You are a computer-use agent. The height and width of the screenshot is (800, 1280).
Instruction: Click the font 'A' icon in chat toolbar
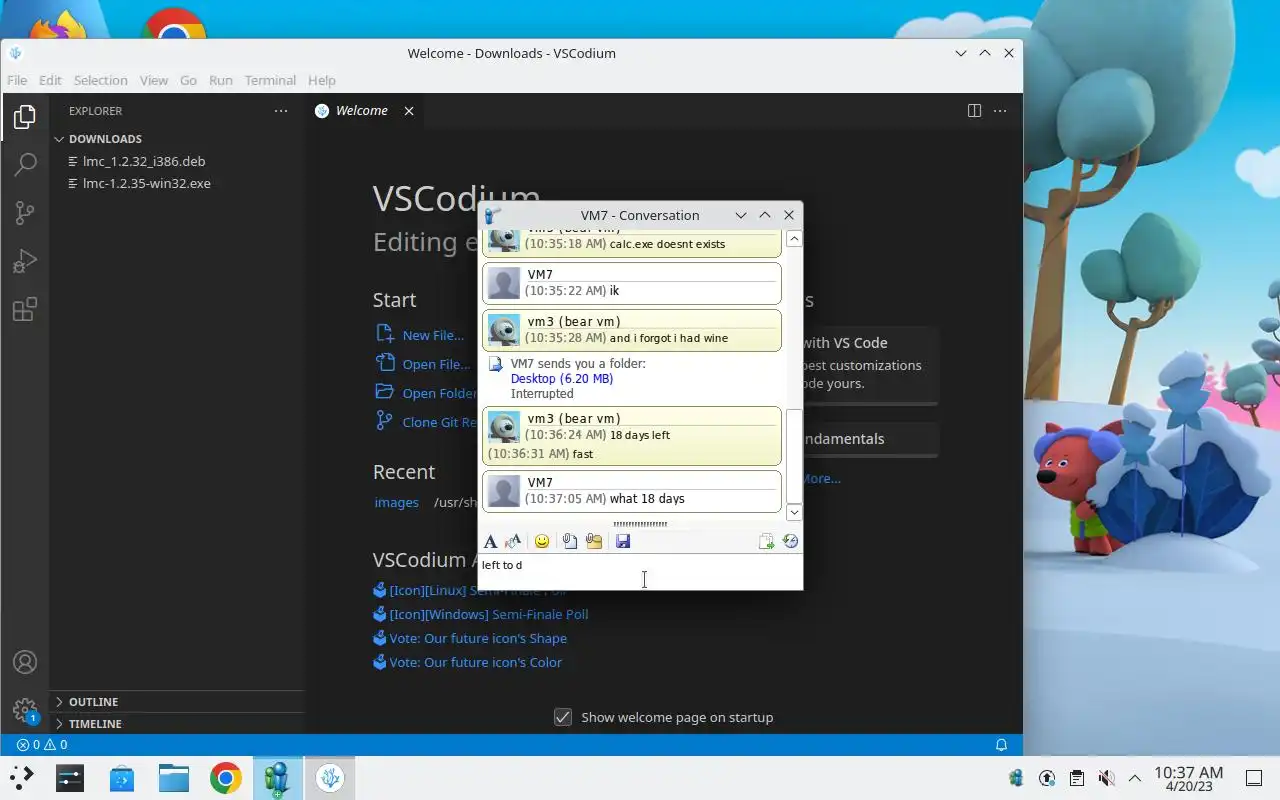click(x=490, y=541)
